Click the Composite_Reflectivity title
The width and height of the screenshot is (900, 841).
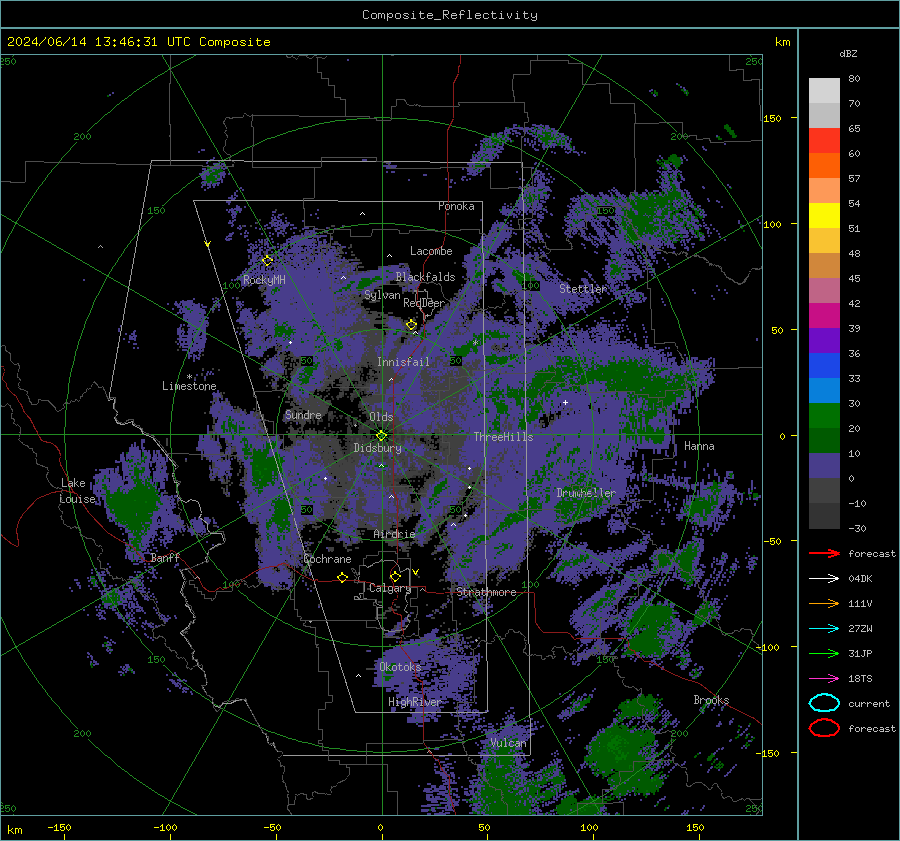pyautogui.click(x=450, y=15)
